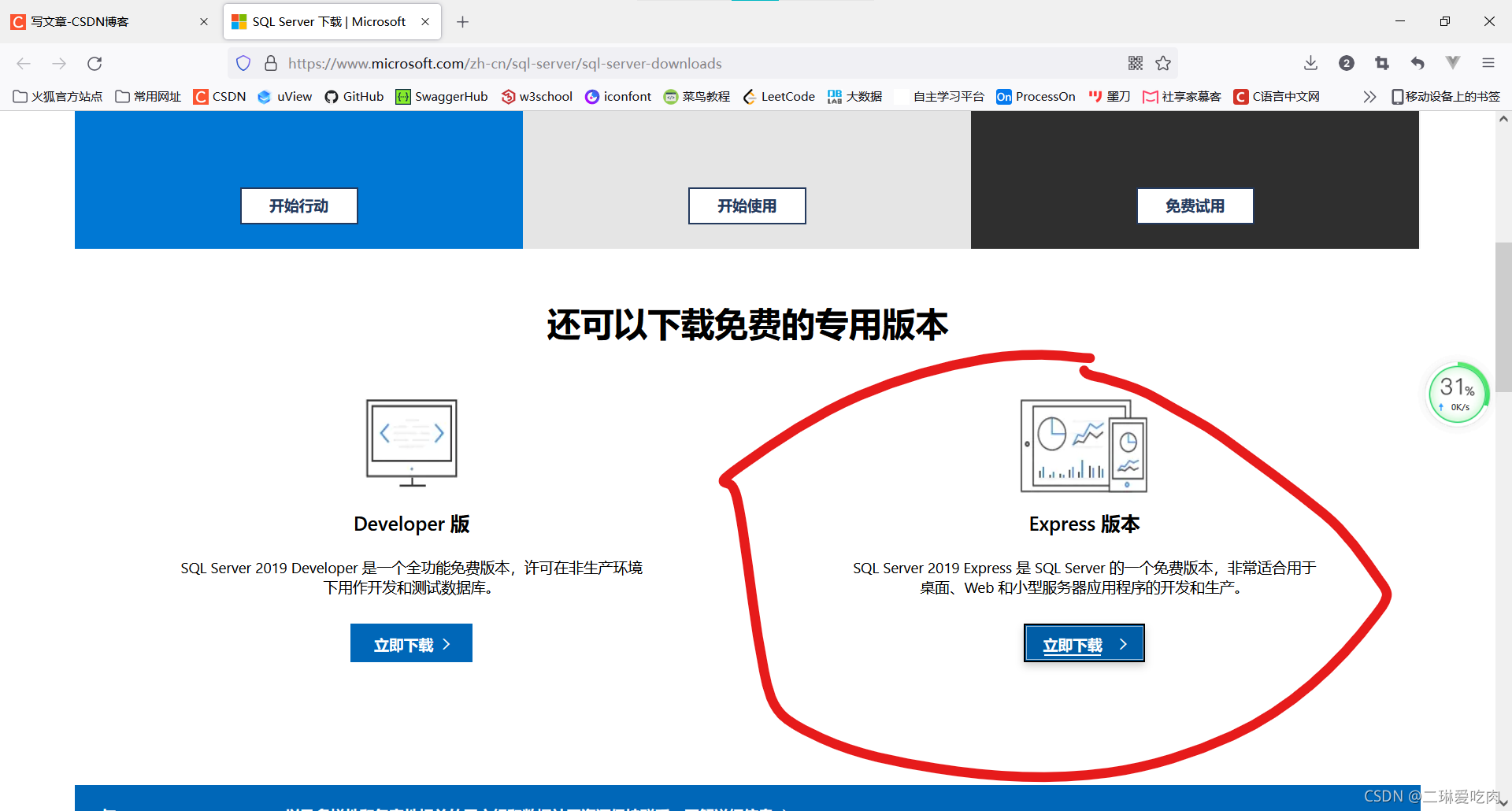Open the w3school bookmark
Image resolution: width=1512 pixels, height=811 pixels.
[537, 97]
